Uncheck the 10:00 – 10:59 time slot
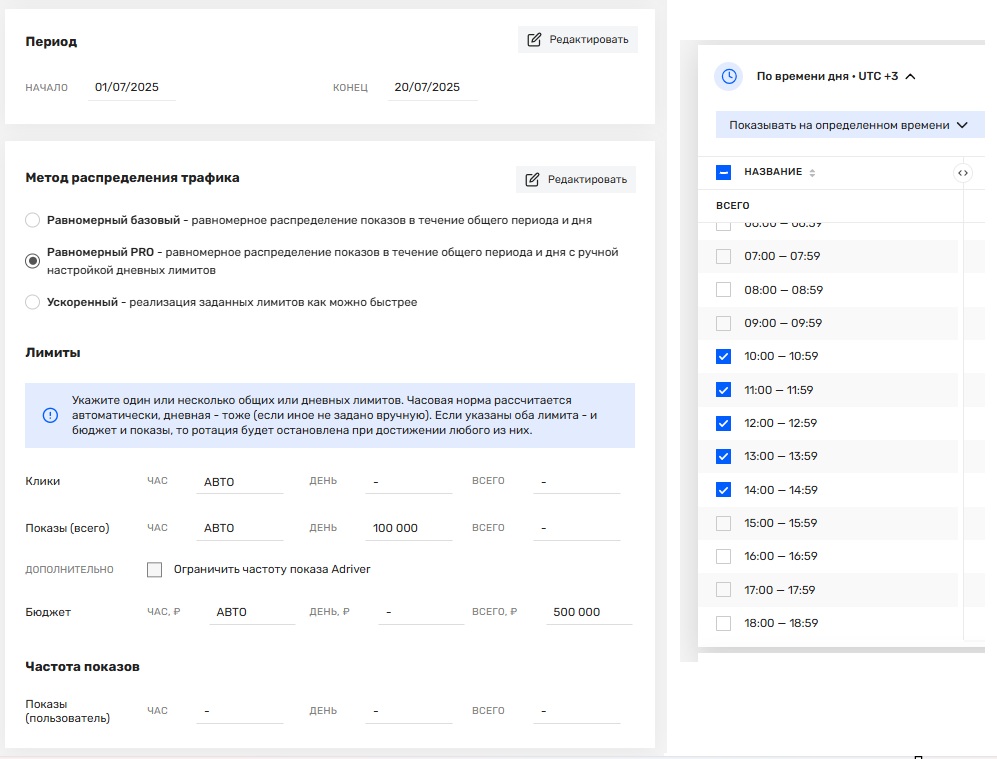The width and height of the screenshot is (997, 759). 723,357
